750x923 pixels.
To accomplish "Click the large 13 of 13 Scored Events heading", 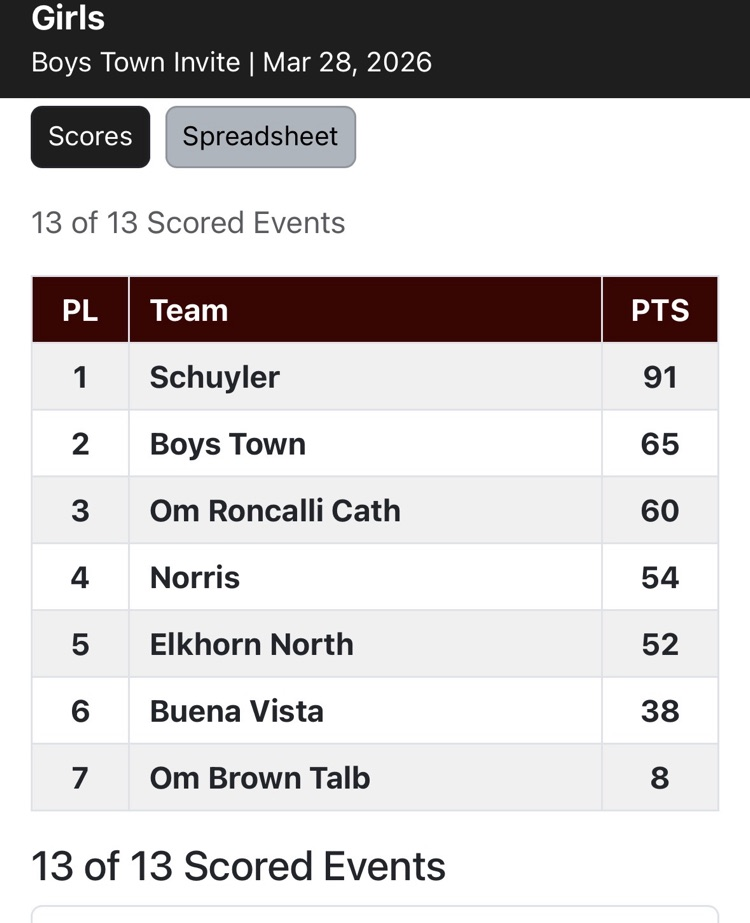I will click(238, 866).
